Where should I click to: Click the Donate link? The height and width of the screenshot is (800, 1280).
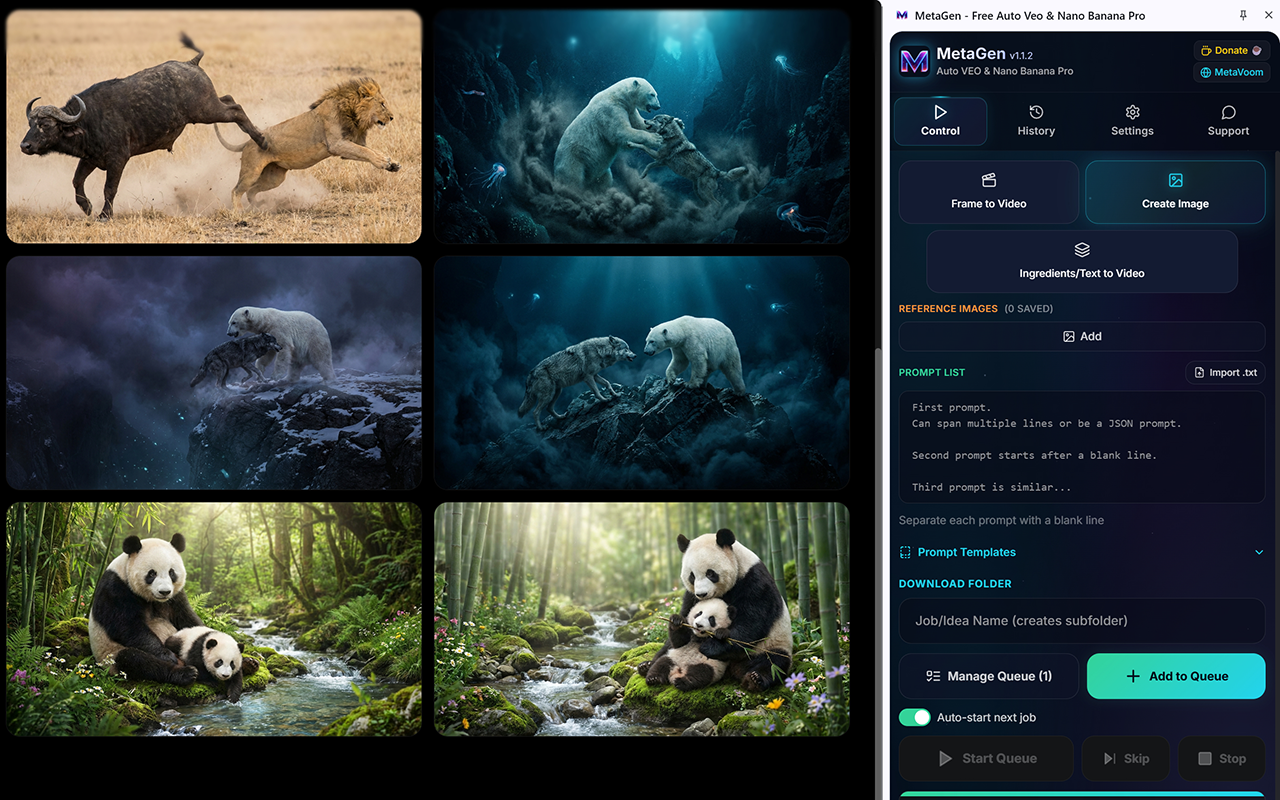pyautogui.click(x=1230, y=51)
